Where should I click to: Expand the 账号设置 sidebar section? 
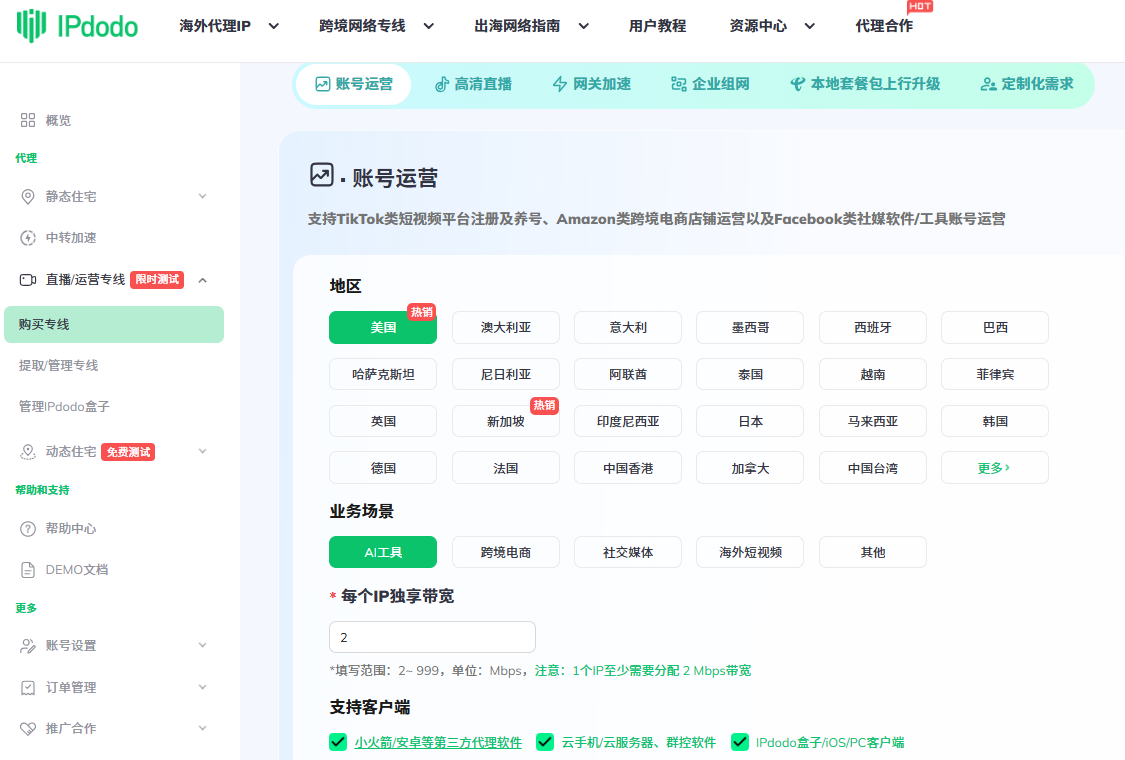[x=203, y=646]
